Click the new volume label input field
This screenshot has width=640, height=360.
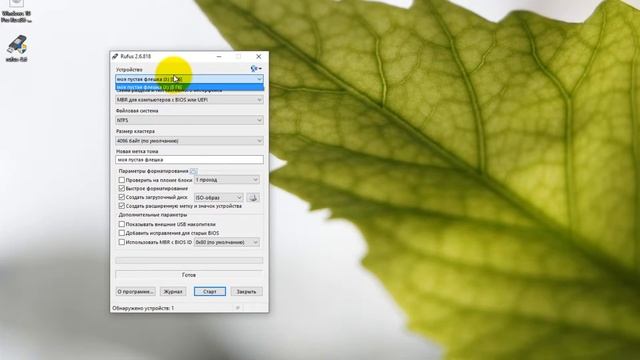189,160
